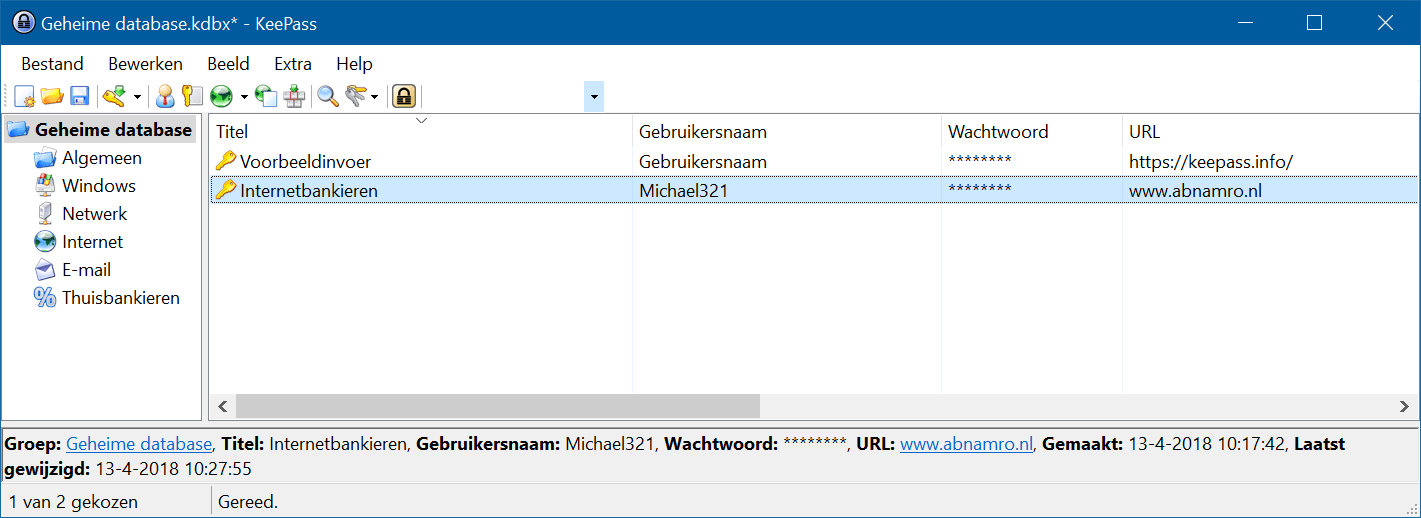Lock the workspace with the padlock icon
1421x518 pixels.
tap(403, 96)
